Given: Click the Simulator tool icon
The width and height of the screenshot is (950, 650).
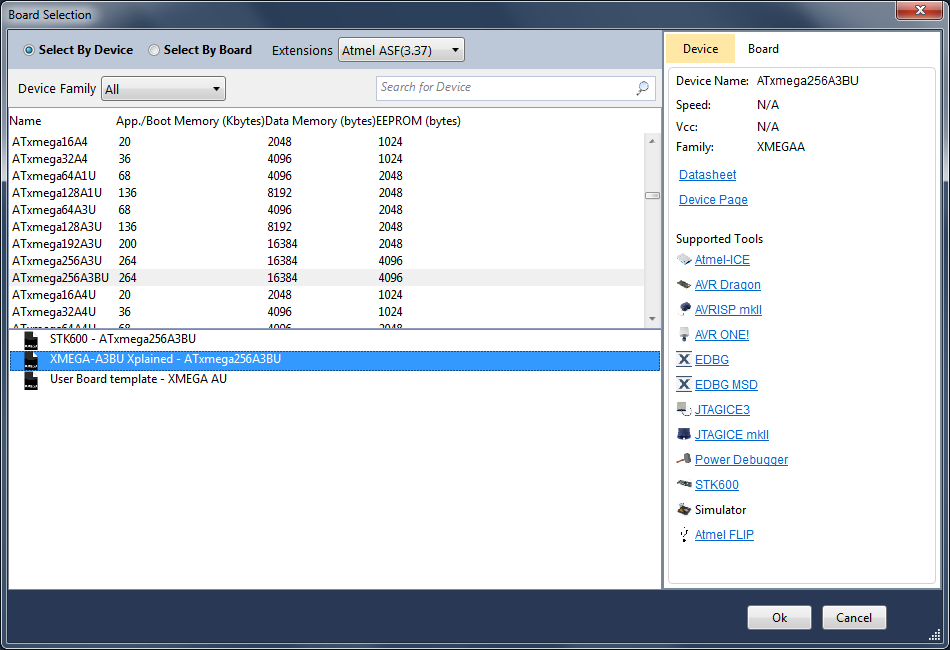Looking at the screenshot, I should [x=684, y=509].
